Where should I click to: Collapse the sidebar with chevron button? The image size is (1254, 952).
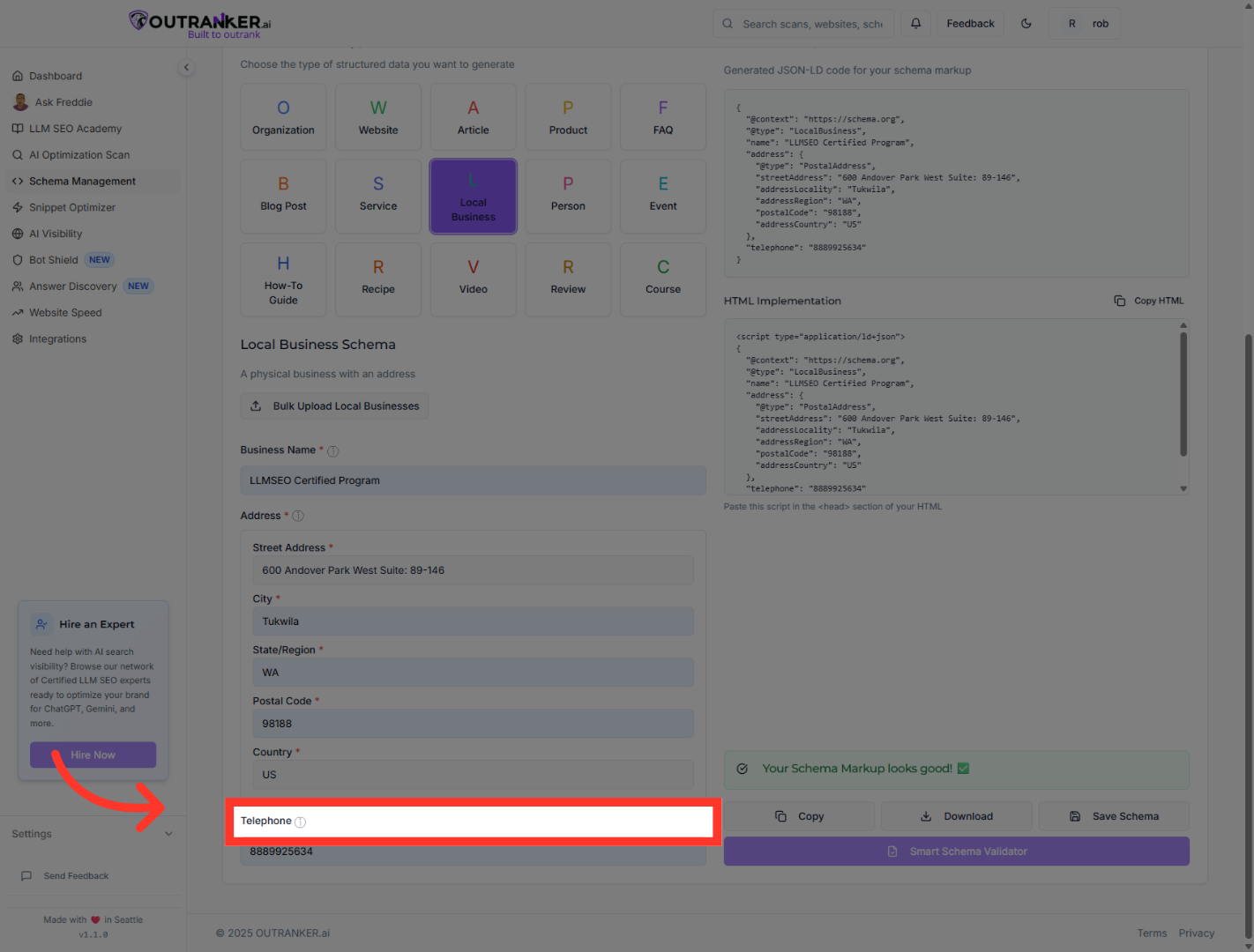point(186,68)
